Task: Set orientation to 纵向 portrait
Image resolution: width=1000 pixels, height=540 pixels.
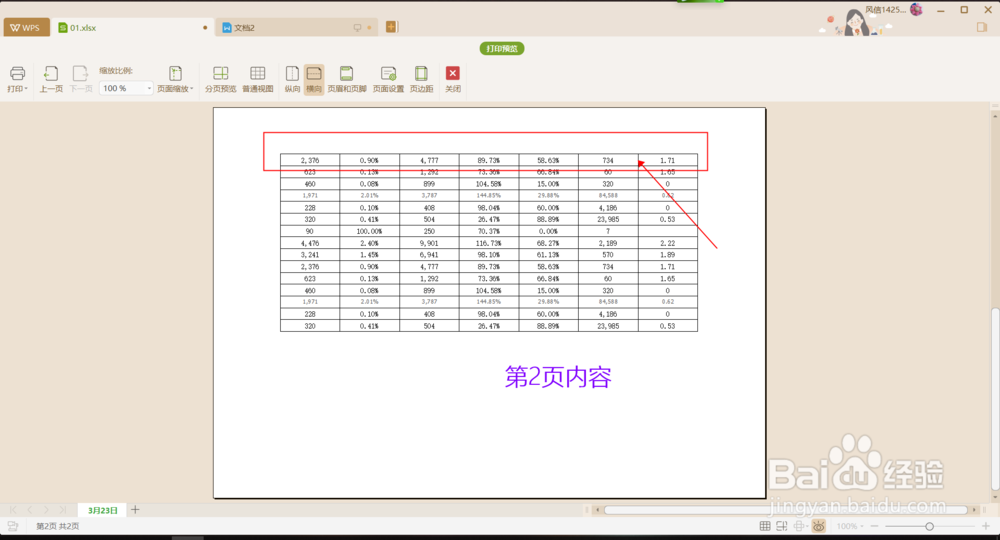Action: (x=292, y=79)
